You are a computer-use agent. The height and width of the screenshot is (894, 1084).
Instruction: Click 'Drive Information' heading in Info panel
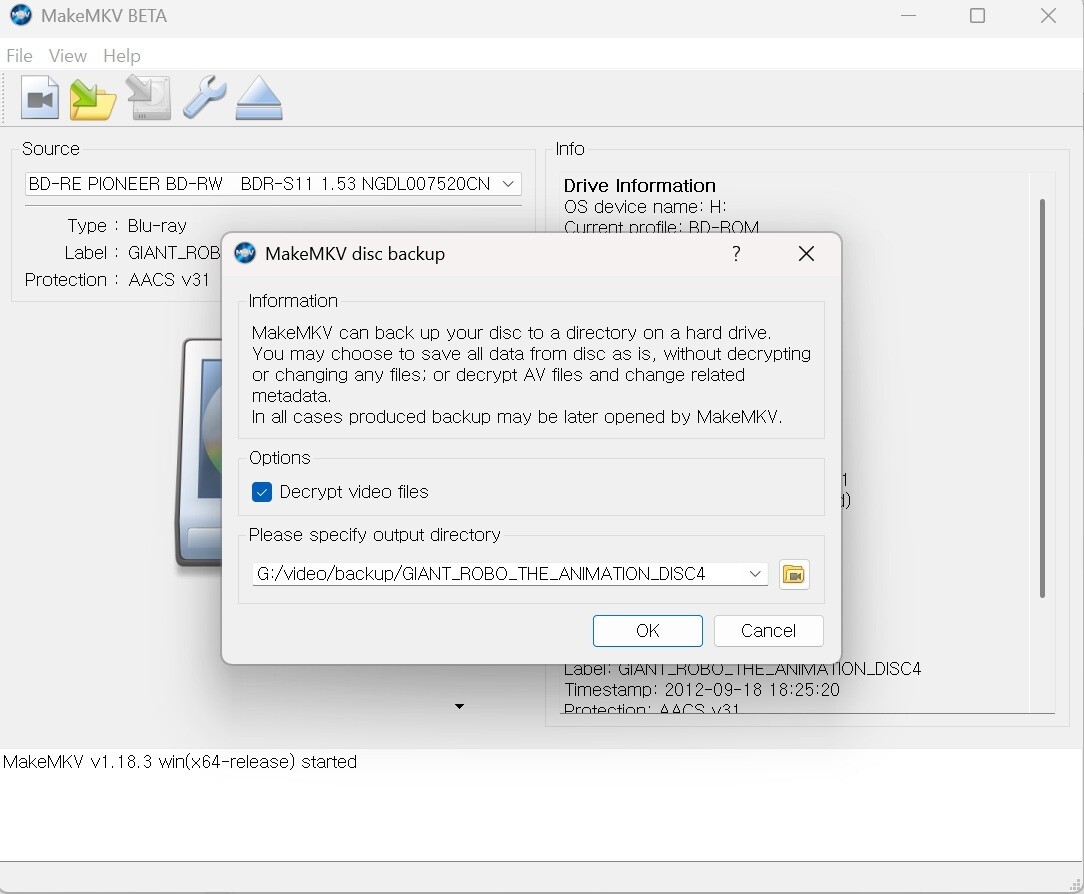639,185
